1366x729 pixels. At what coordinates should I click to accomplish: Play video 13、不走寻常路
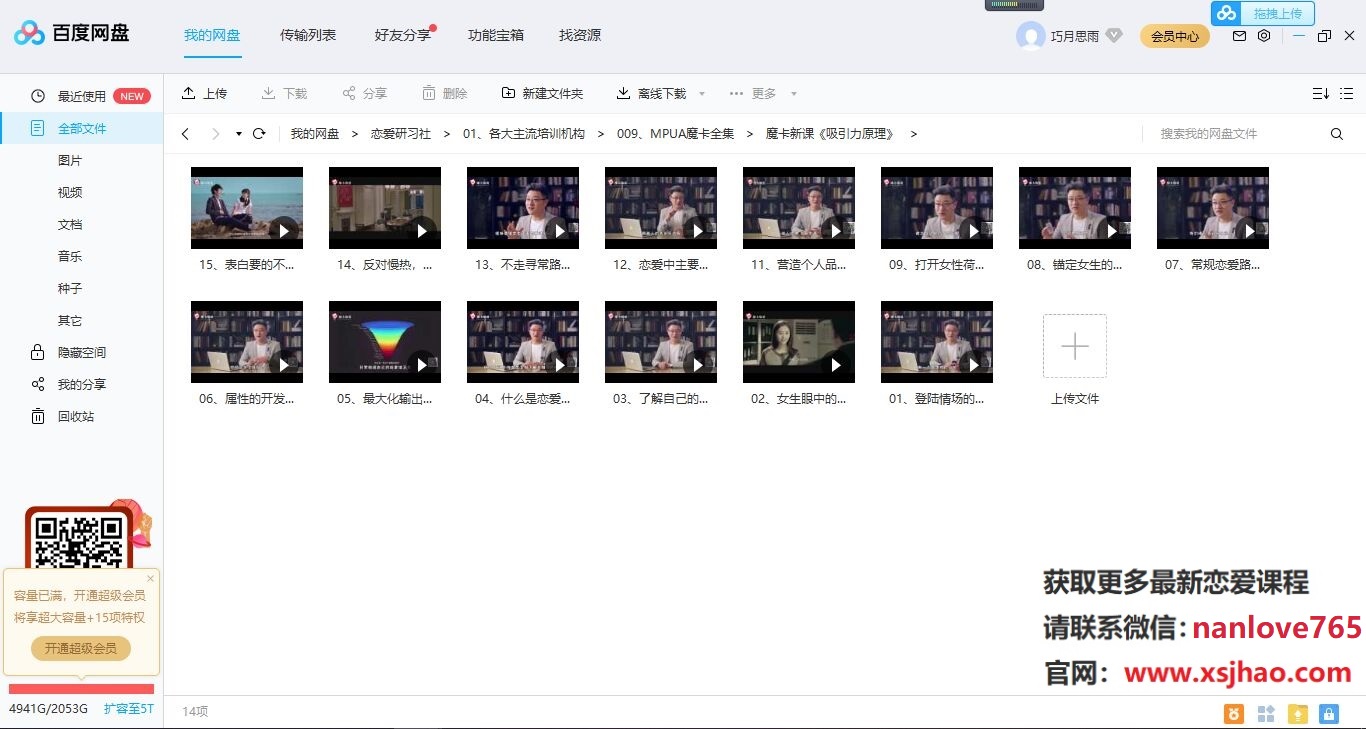[560, 231]
